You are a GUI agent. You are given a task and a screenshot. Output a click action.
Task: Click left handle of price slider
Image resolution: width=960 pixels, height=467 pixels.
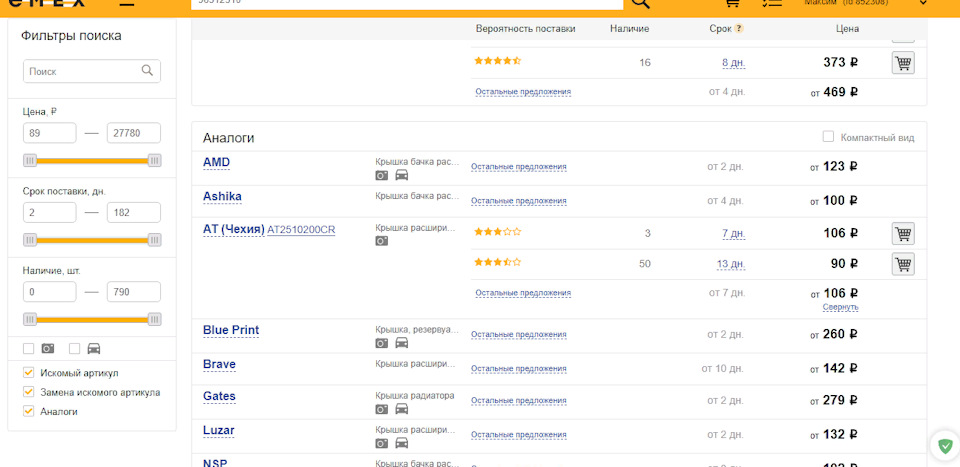coord(30,161)
